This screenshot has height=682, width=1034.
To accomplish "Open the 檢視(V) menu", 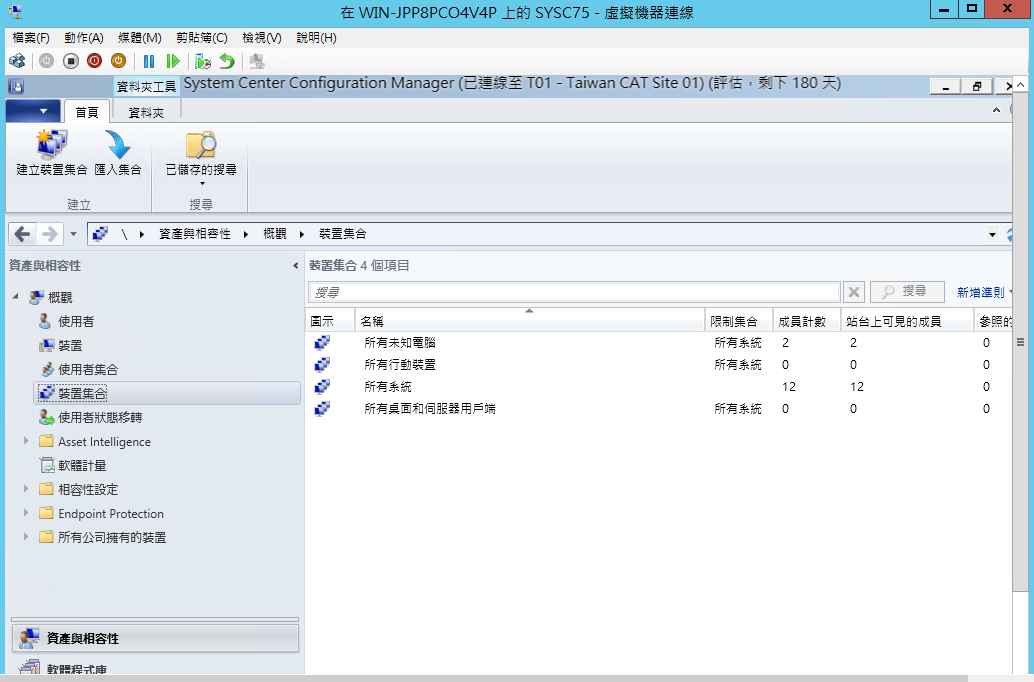I will click(262, 38).
